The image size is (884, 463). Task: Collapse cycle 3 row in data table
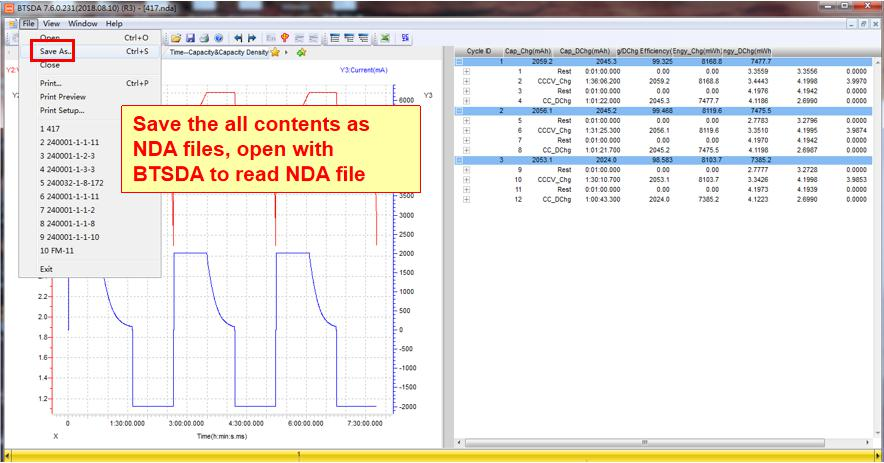pos(459,160)
